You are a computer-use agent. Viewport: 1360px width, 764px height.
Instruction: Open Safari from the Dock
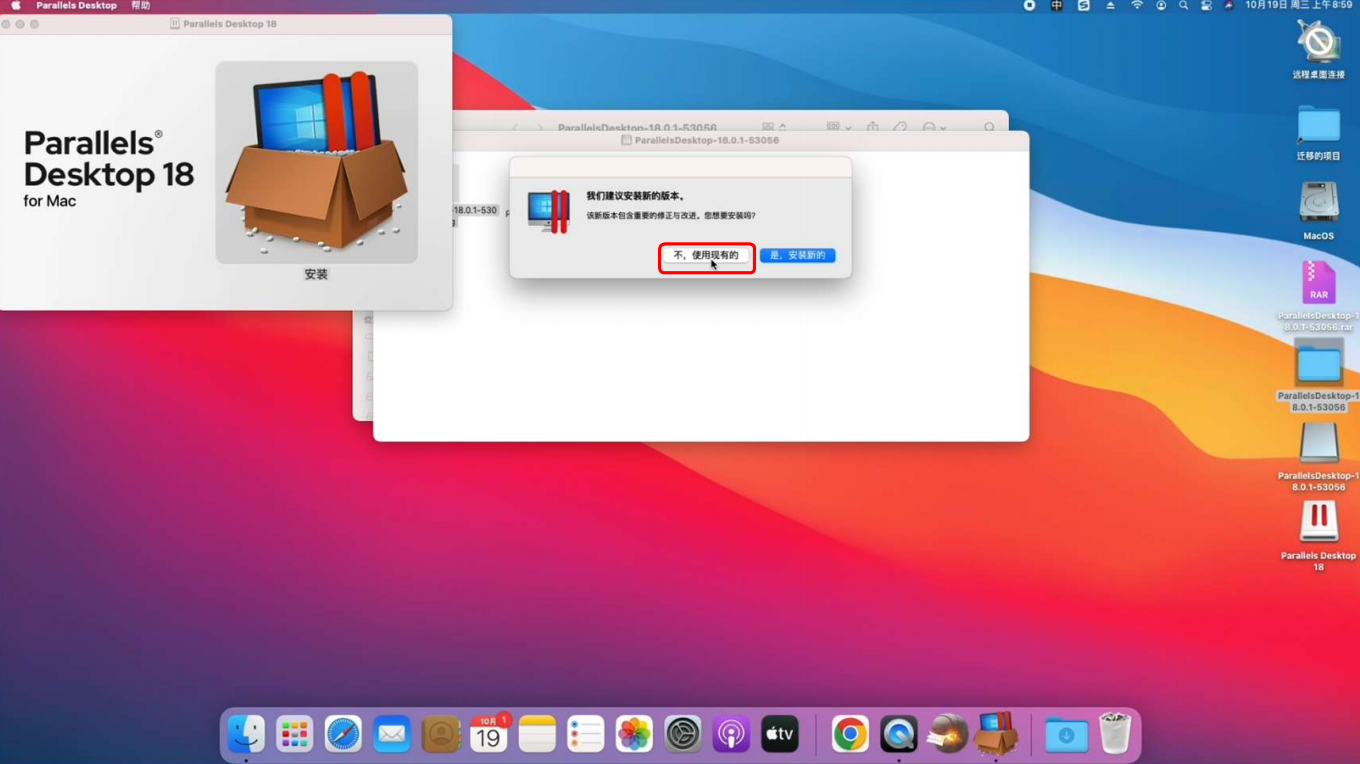coord(343,735)
